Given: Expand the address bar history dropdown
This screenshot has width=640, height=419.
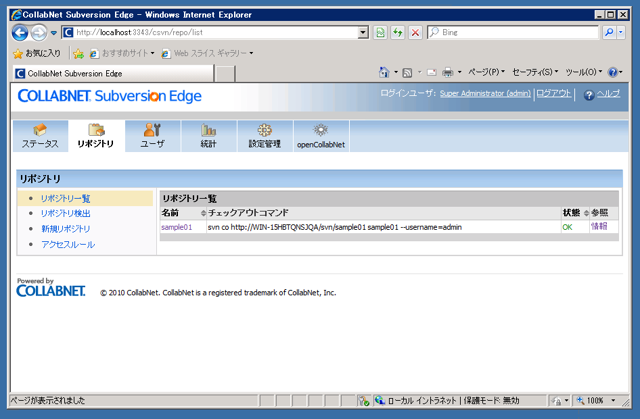Looking at the screenshot, I should 363,32.
